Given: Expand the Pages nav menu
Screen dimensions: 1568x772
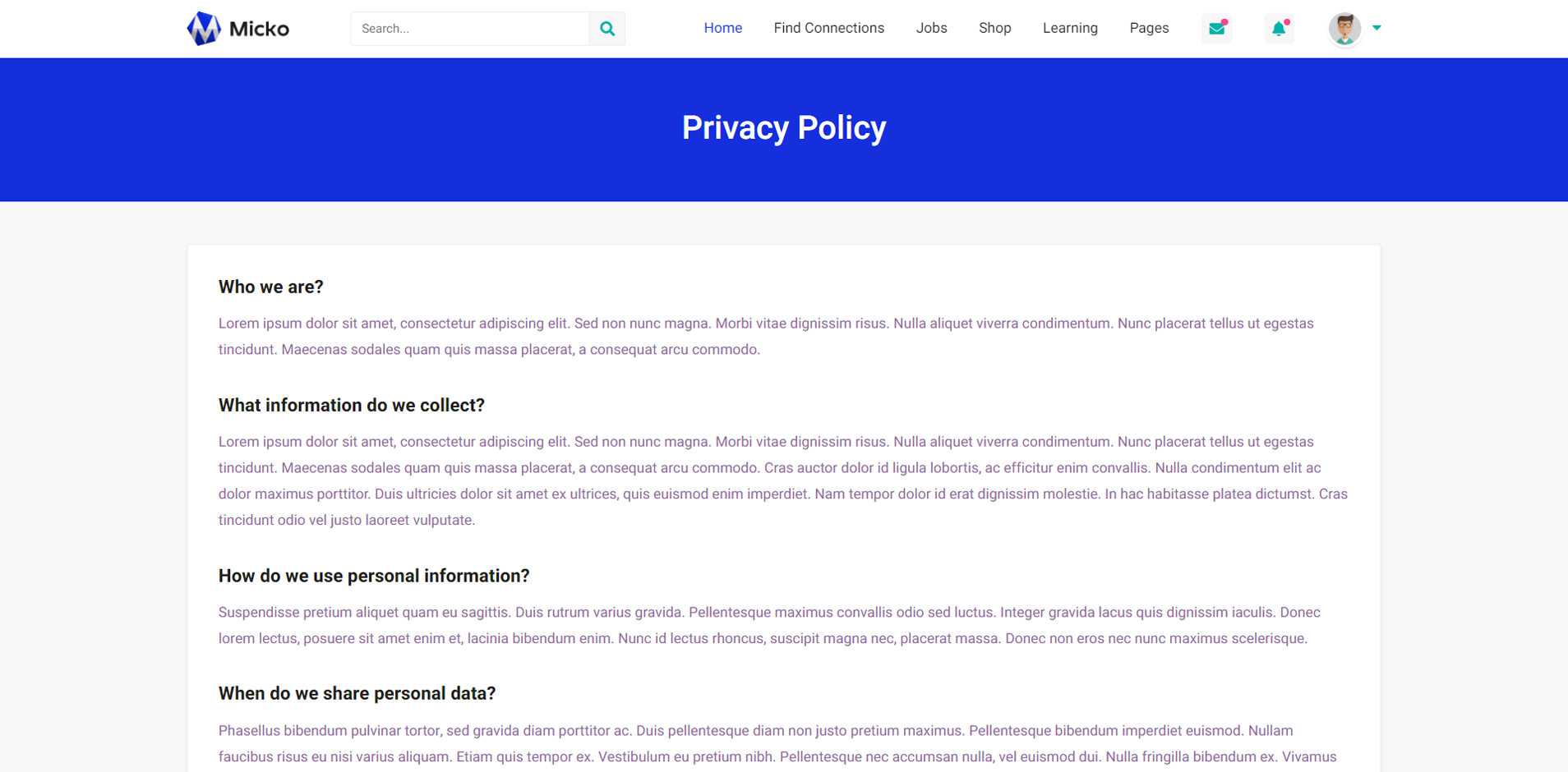Looking at the screenshot, I should click(1149, 28).
